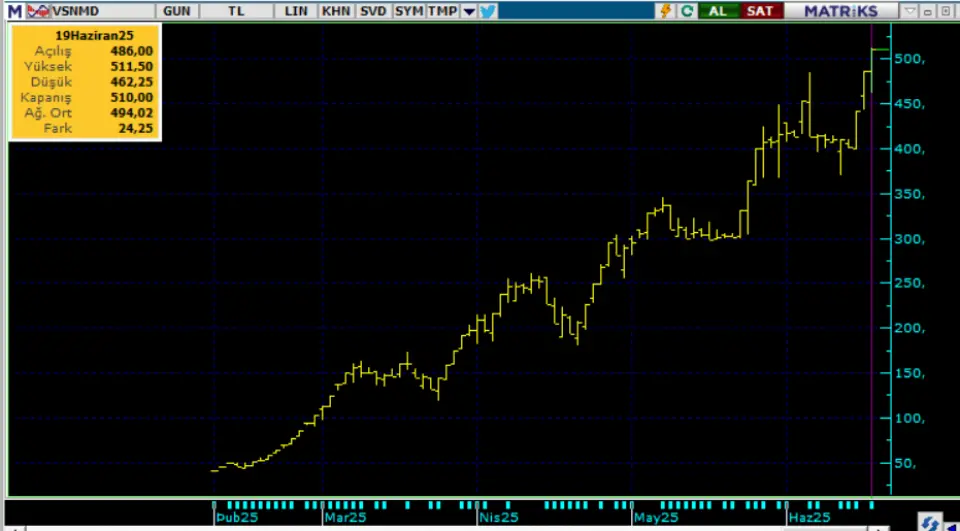Click the Twitter bird icon

click(x=488, y=11)
